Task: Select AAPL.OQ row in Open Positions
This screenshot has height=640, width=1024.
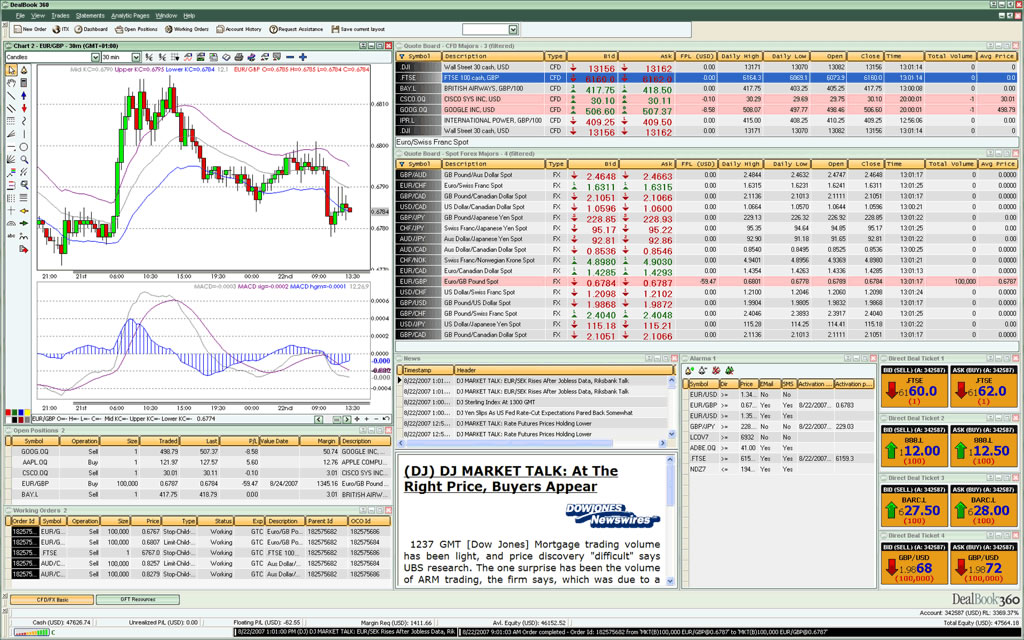Action: 199,462
